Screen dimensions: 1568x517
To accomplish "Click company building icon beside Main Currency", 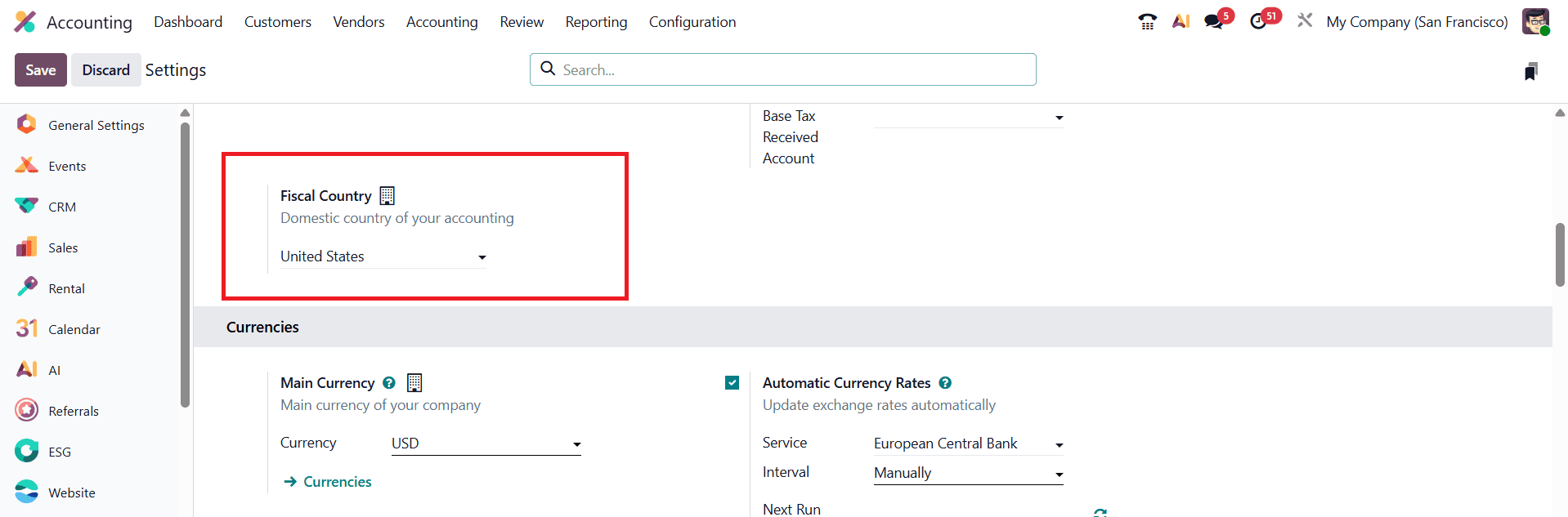I will pos(414,383).
